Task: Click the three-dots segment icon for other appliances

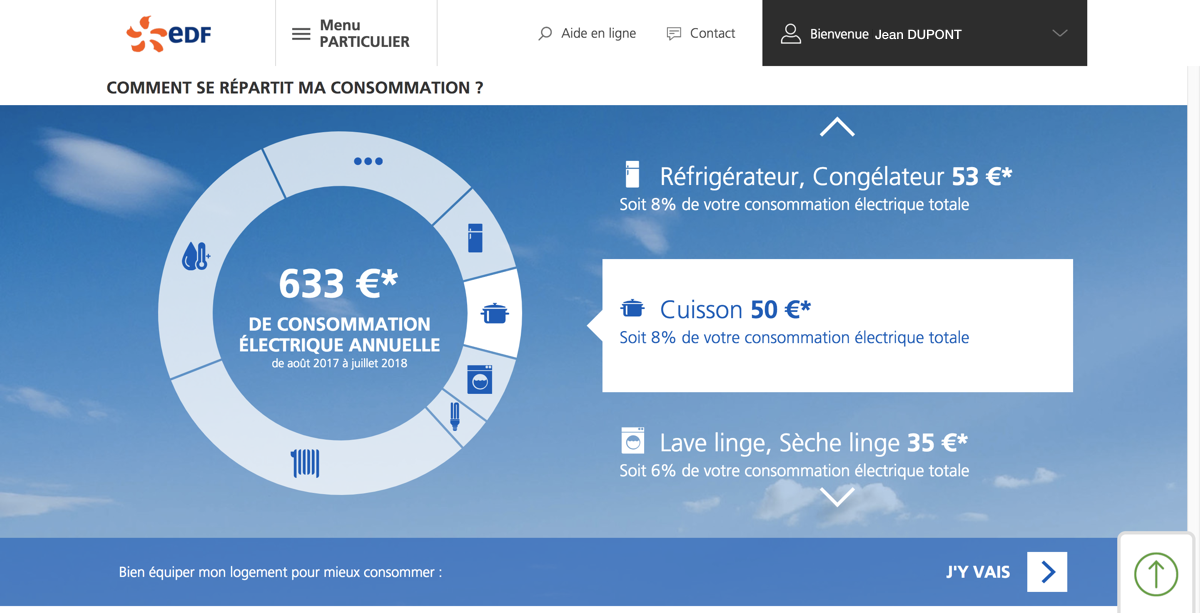Action: click(x=370, y=160)
